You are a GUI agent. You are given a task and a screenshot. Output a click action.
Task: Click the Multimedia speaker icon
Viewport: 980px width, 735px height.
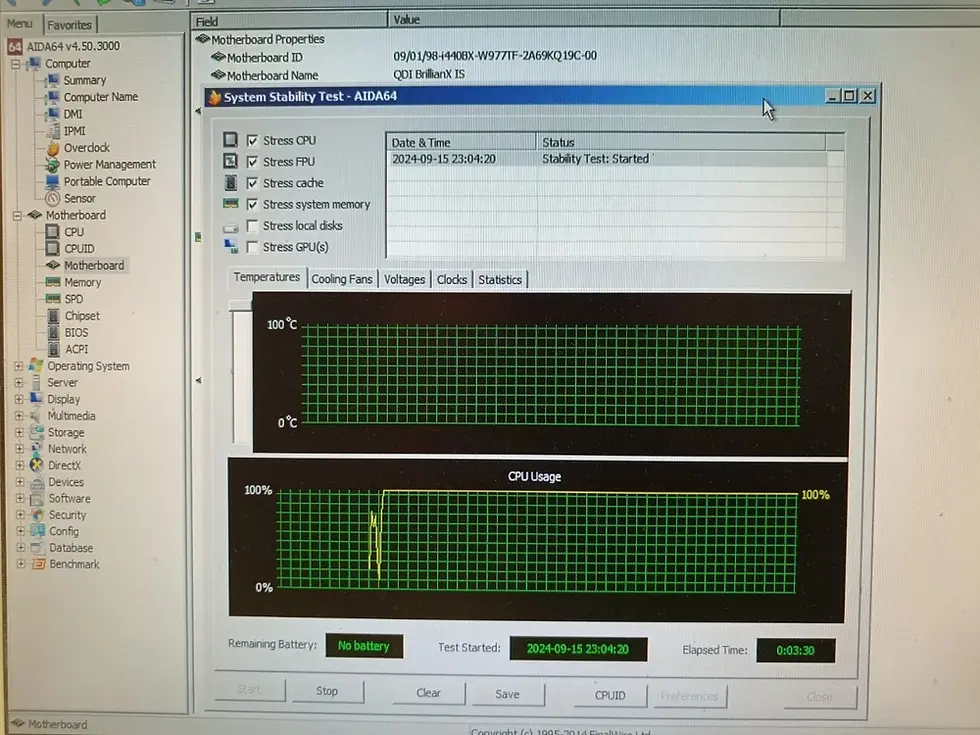point(36,416)
